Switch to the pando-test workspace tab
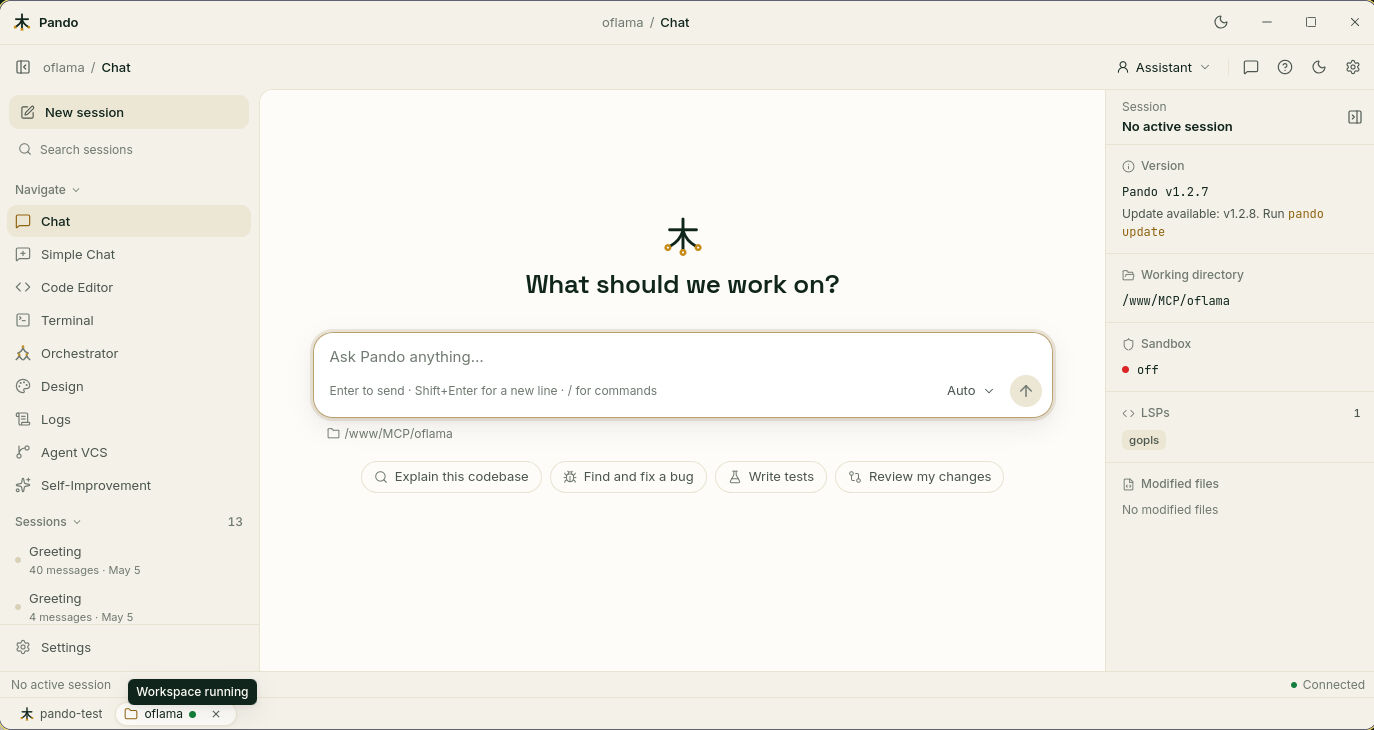 tap(62, 714)
